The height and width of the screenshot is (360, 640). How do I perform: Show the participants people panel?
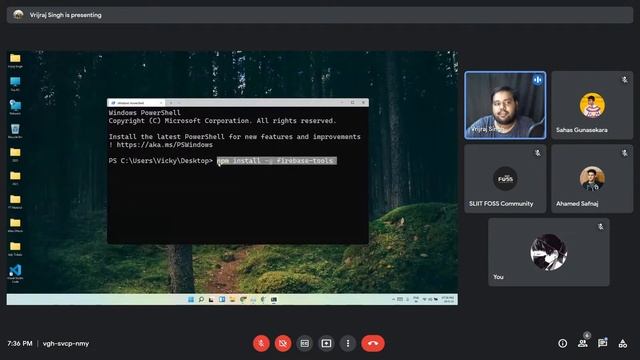(x=582, y=343)
